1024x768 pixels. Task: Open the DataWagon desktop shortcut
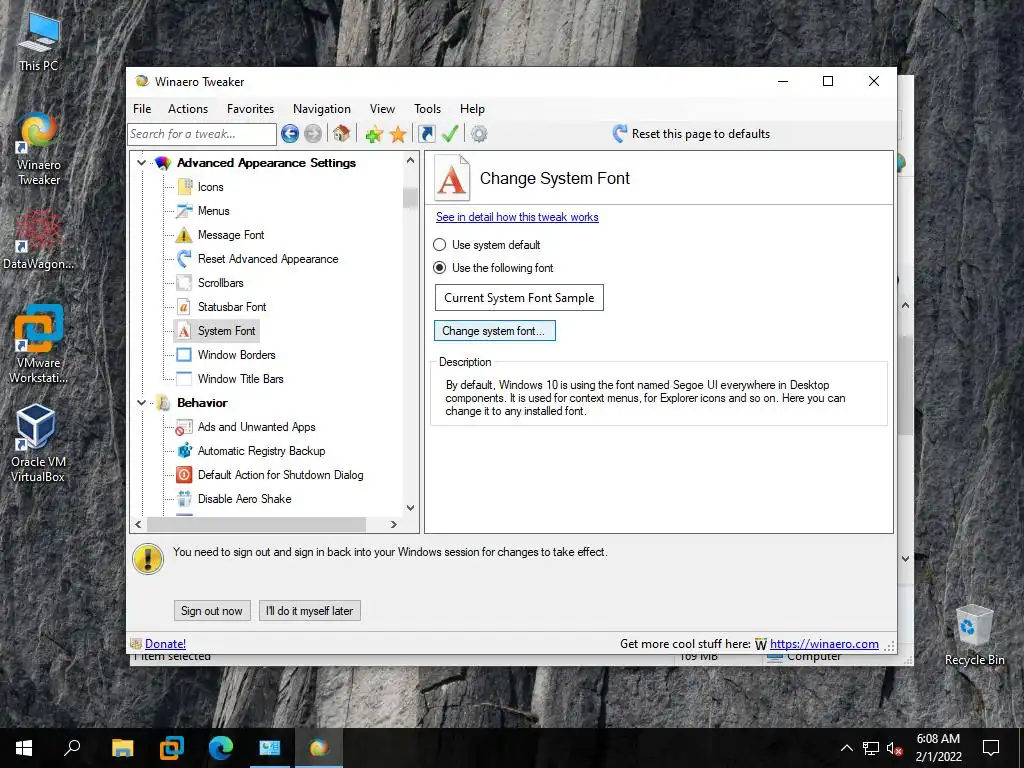pos(38,240)
